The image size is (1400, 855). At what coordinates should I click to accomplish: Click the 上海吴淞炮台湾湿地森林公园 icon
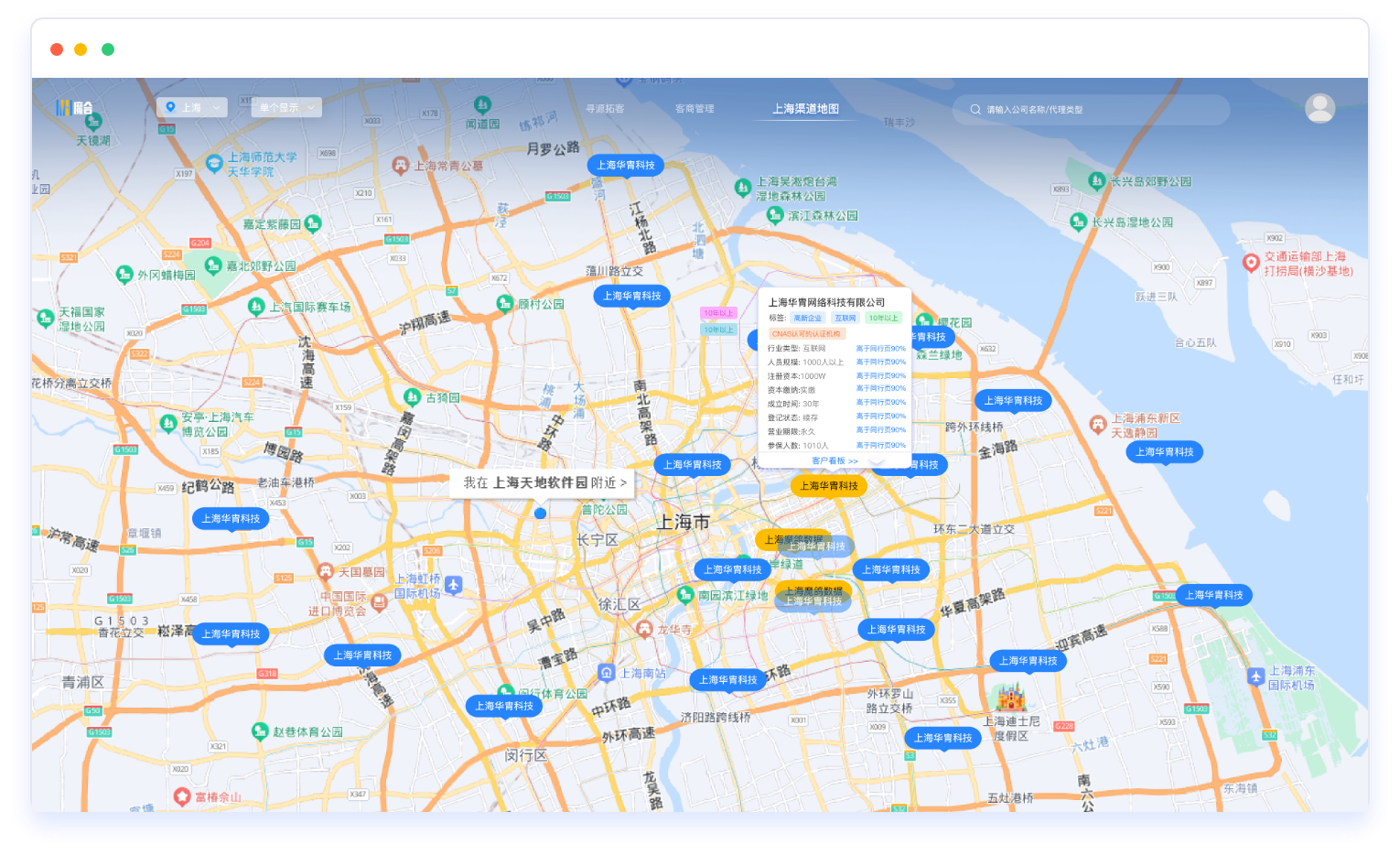click(x=743, y=188)
